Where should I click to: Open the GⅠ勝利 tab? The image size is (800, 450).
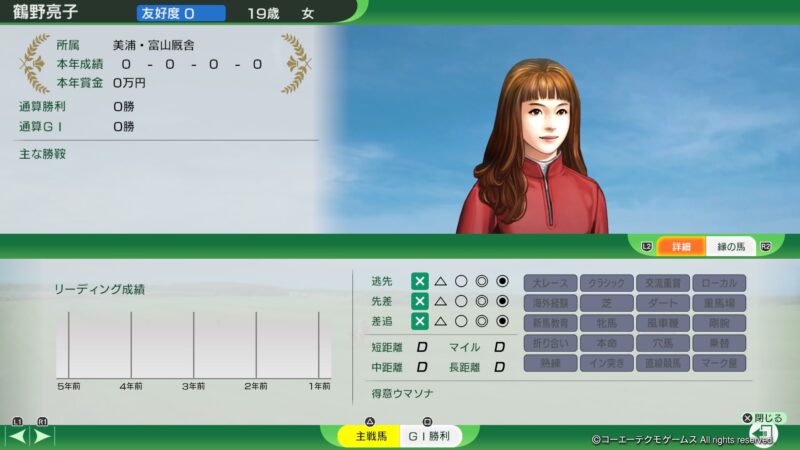430,436
